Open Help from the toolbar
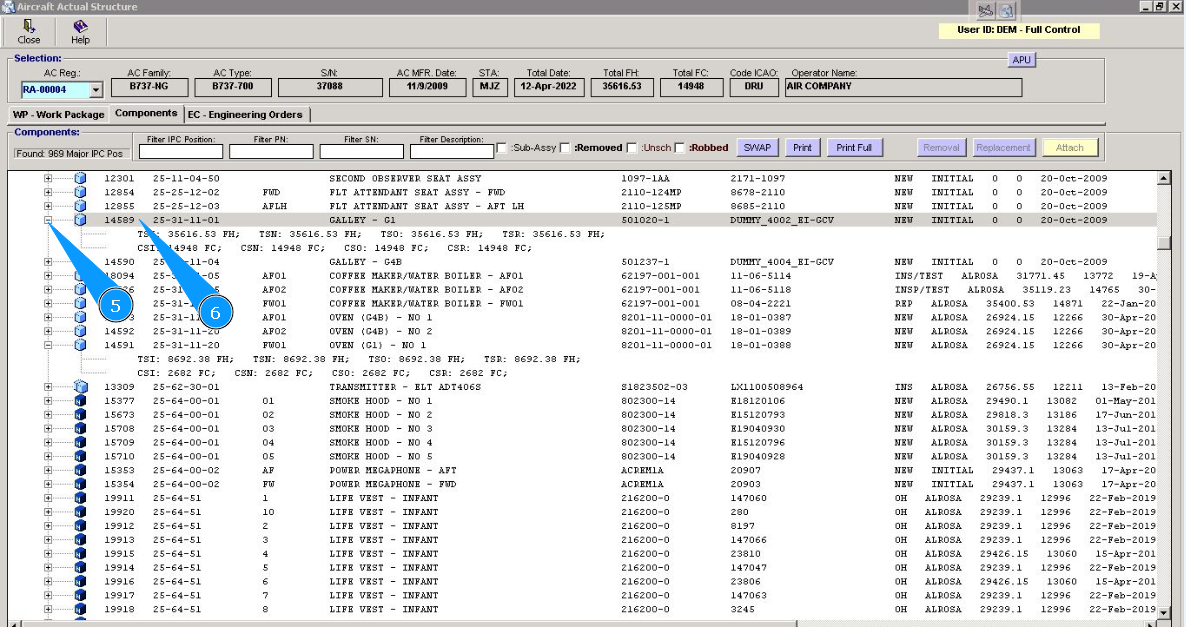This screenshot has height=633, width=1186. tap(80, 31)
